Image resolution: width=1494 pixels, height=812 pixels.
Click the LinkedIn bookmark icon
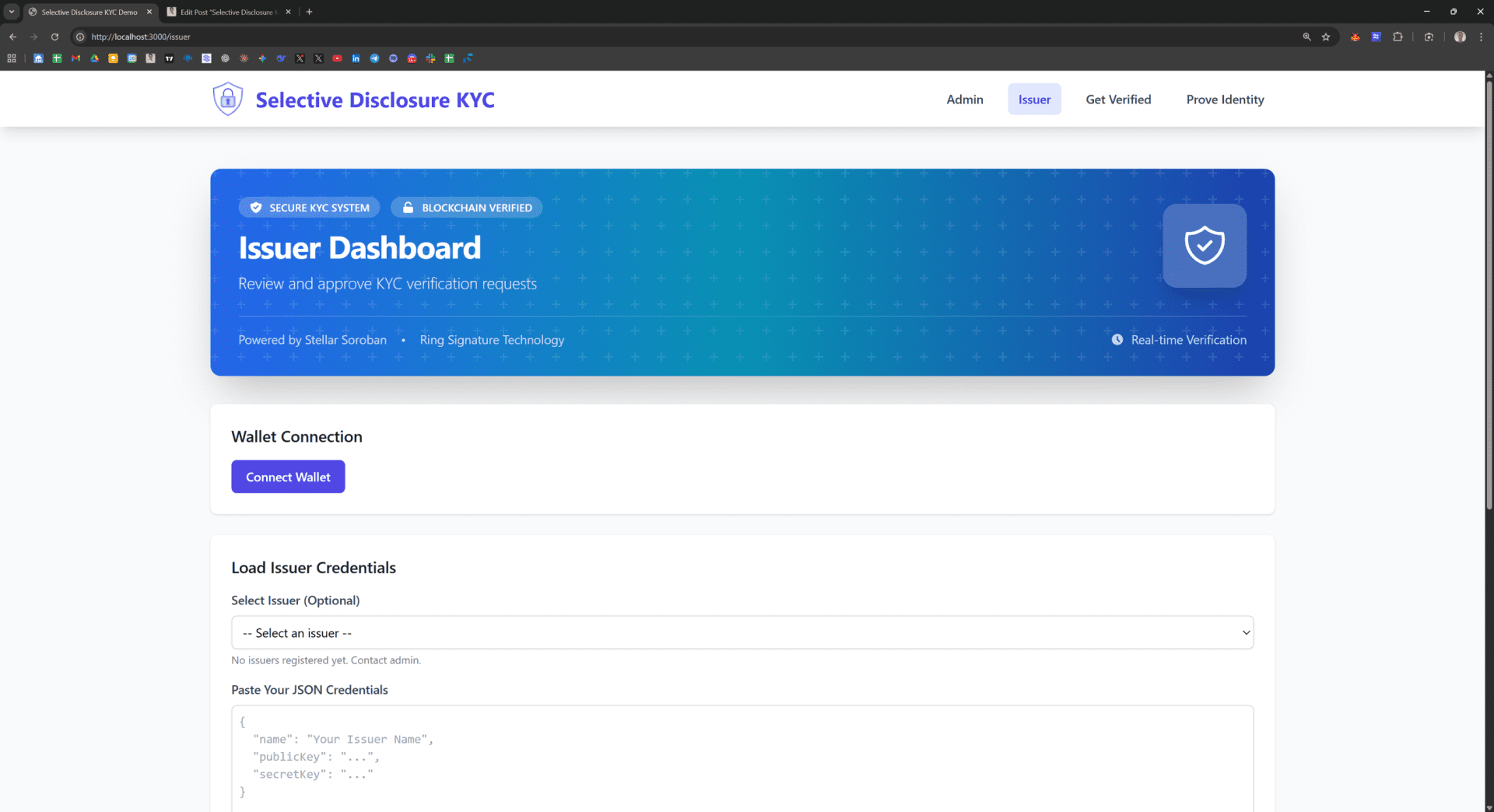tap(356, 58)
